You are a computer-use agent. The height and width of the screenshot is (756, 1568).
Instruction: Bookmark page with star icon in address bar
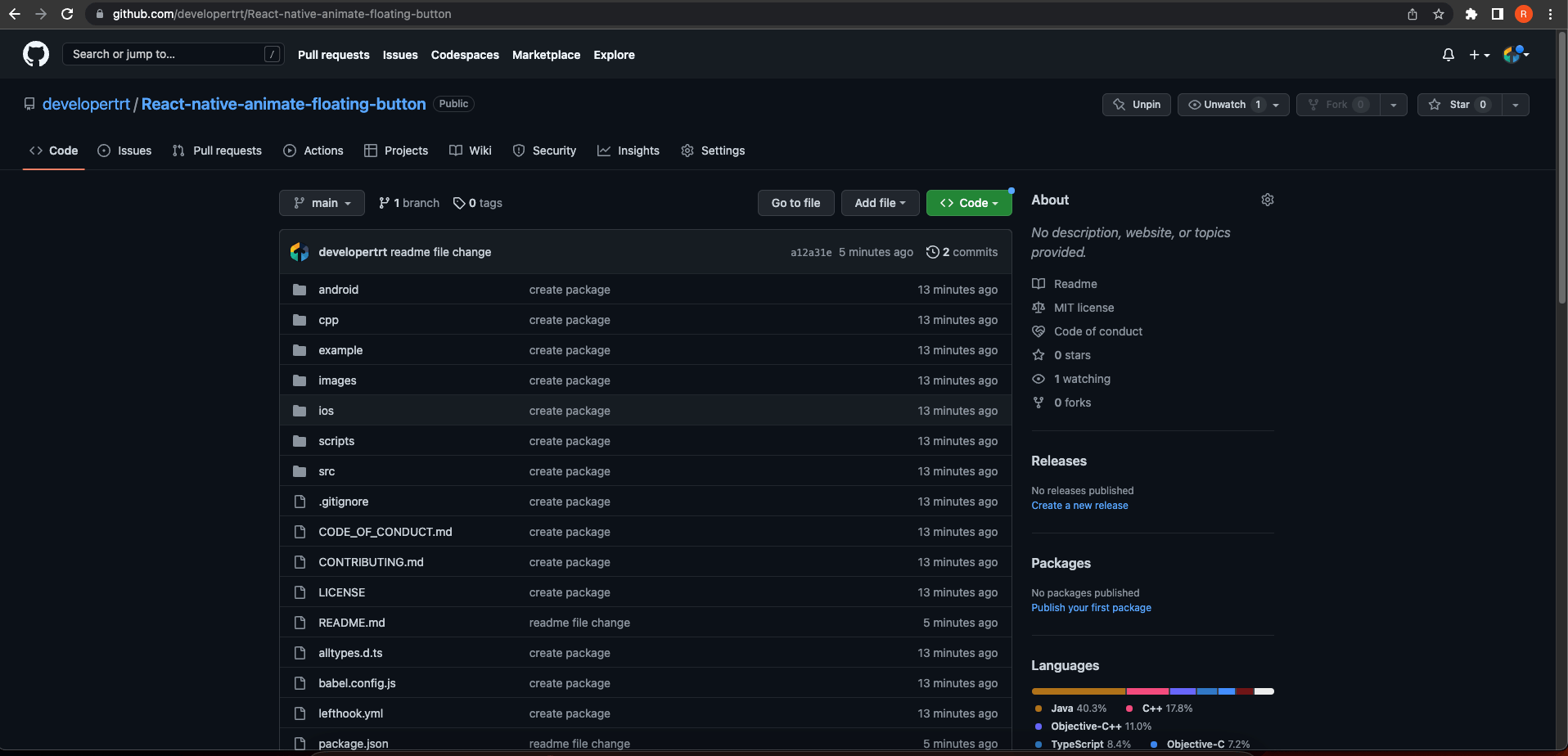pos(1438,14)
